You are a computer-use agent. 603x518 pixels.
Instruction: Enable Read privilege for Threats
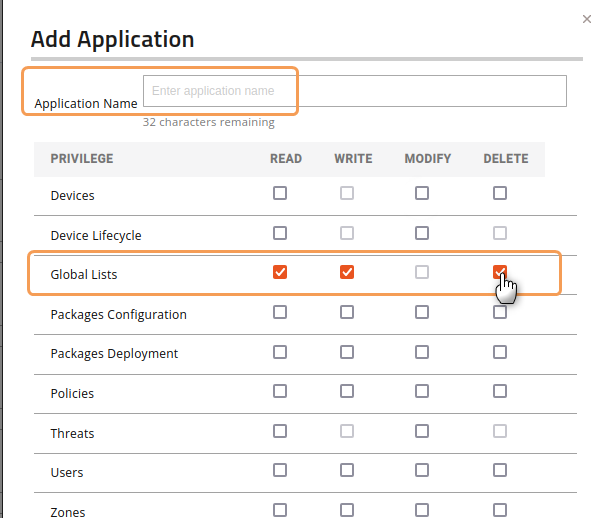pyautogui.click(x=280, y=431)
